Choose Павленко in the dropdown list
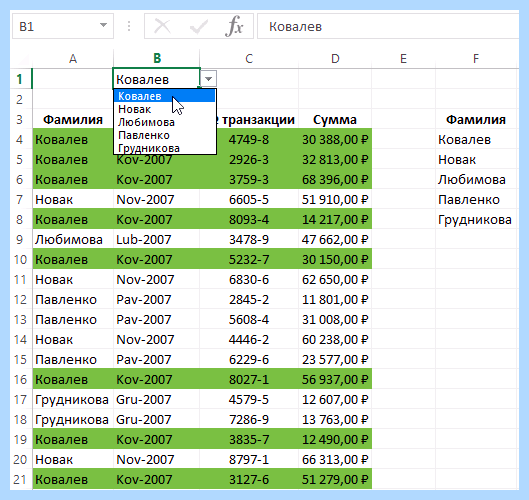The height and width of the screenshot is (500, 529). tap(165, 135)
